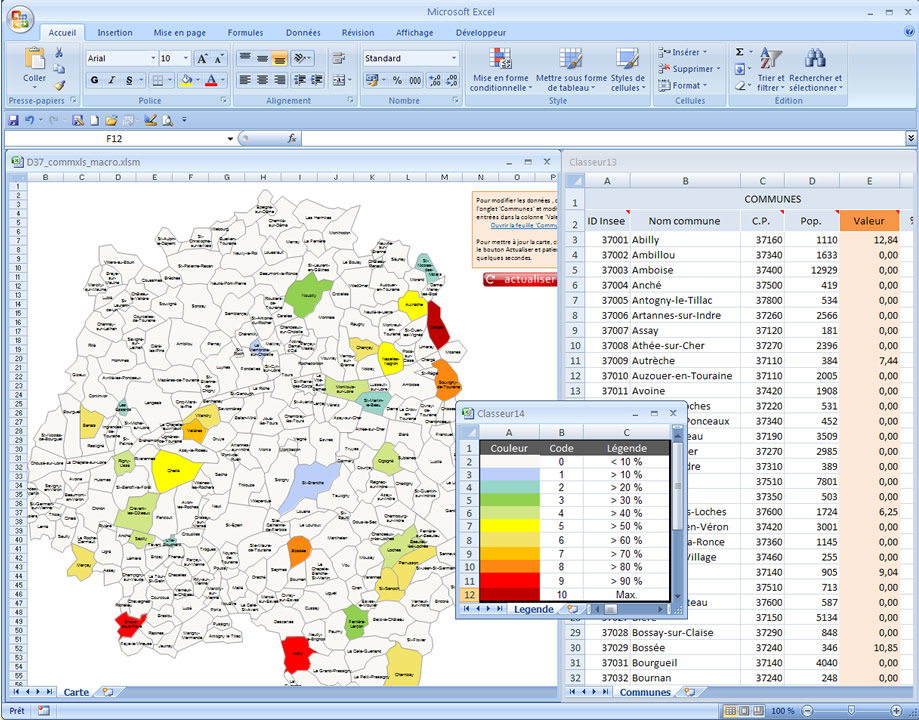919x720 pixels.
Task: Adjust the zoom slider in status bar
Action: (x=852, y=711)
